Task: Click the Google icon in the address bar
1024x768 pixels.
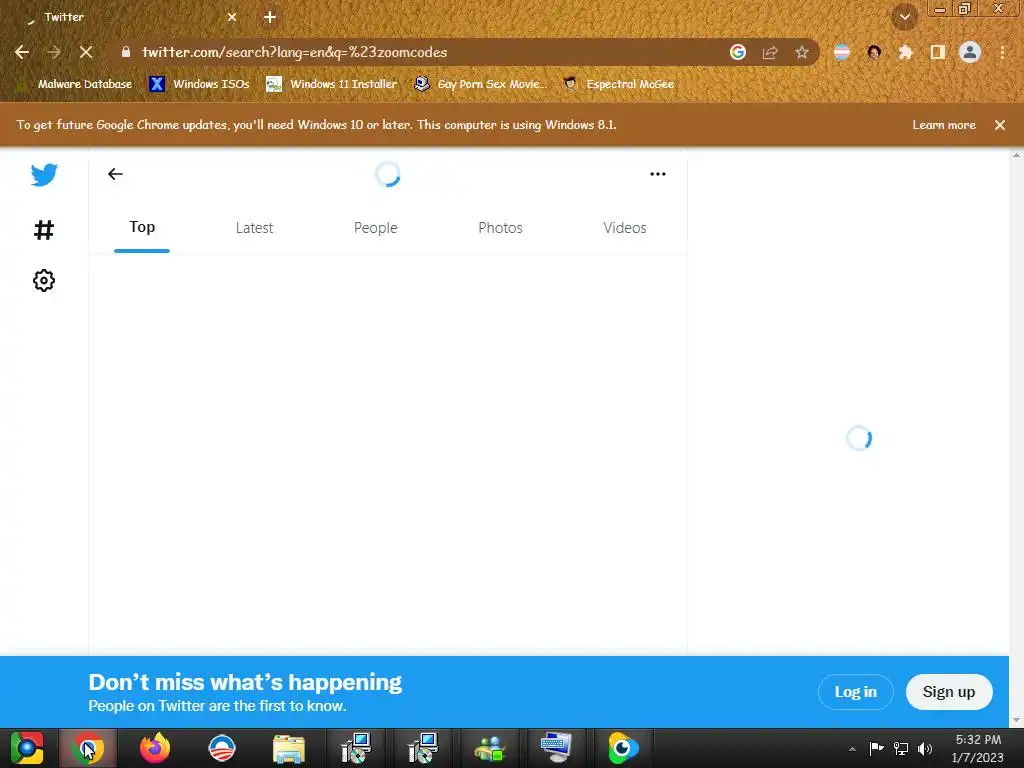Action: point(738,52)
